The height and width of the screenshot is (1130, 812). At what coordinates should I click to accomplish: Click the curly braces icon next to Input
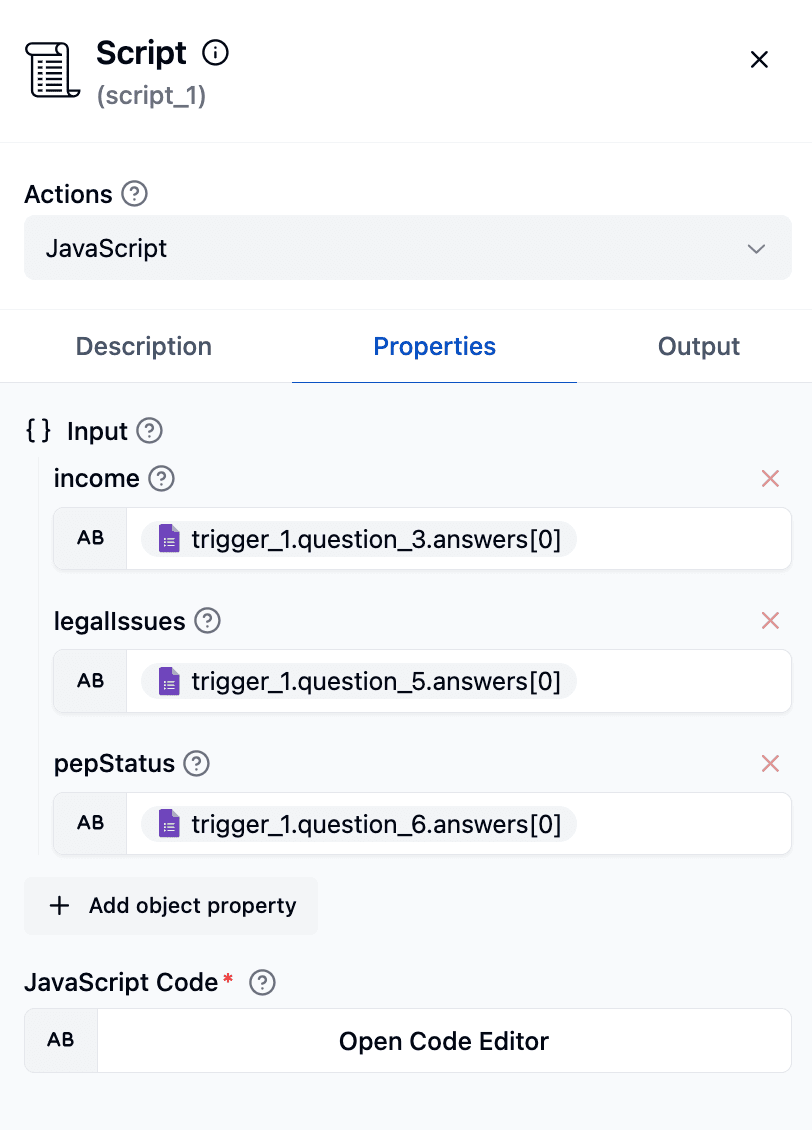(x=38, y=431)
